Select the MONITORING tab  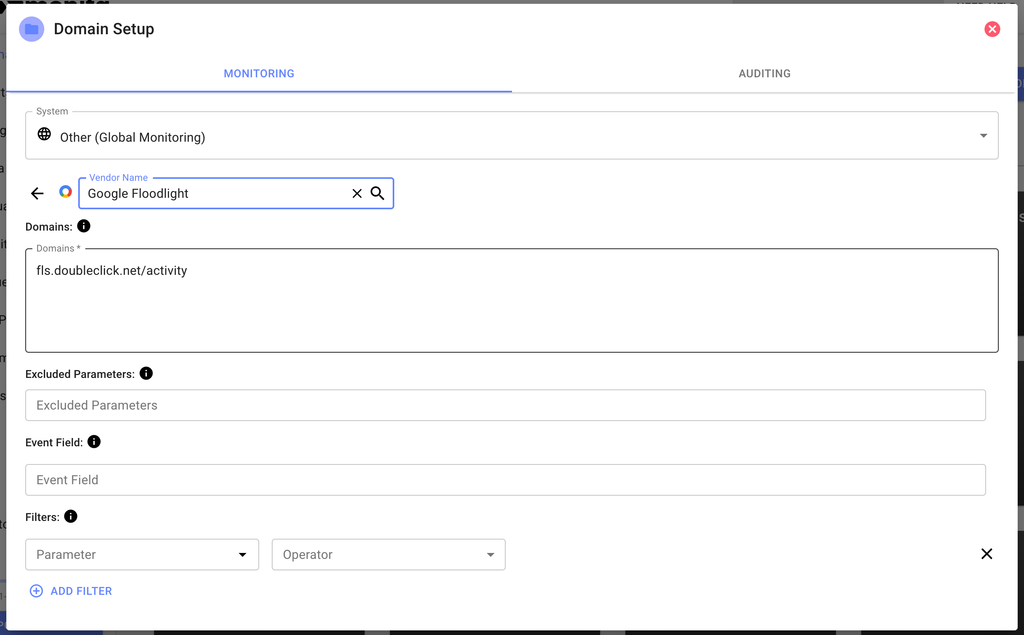tap(258, 73)
